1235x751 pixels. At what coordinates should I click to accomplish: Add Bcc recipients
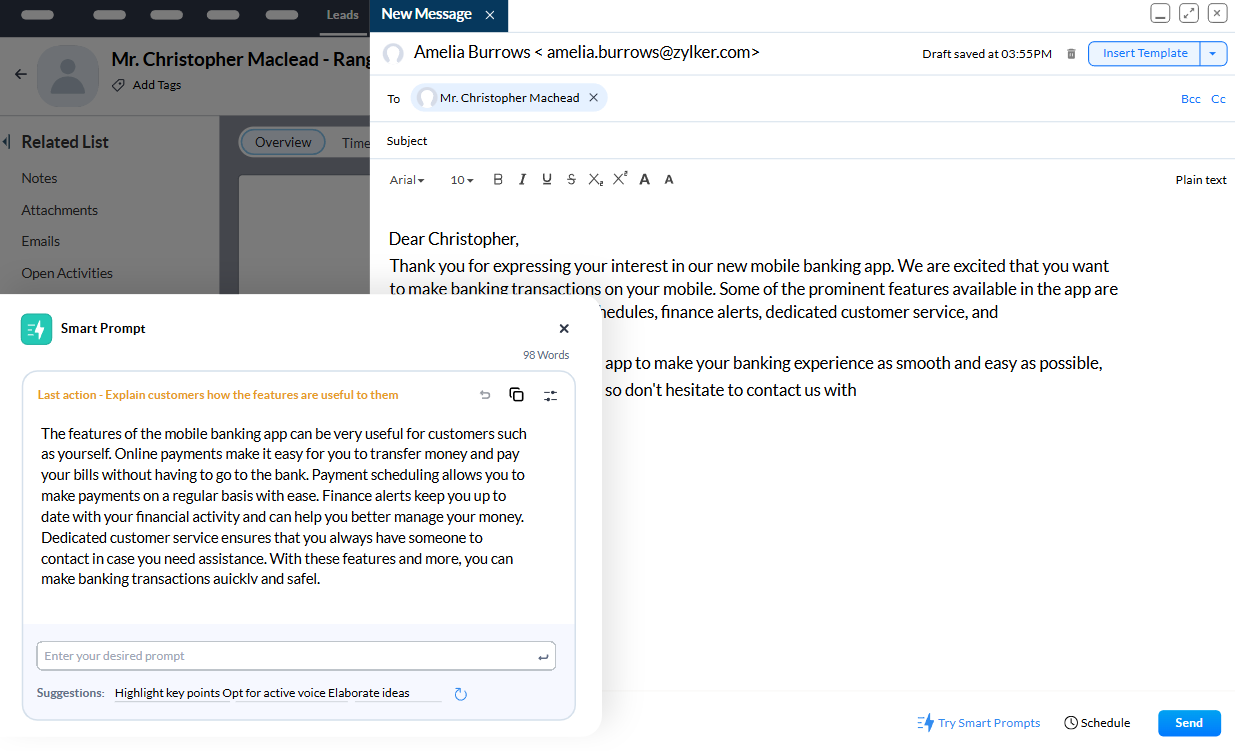coord(1190,99)
